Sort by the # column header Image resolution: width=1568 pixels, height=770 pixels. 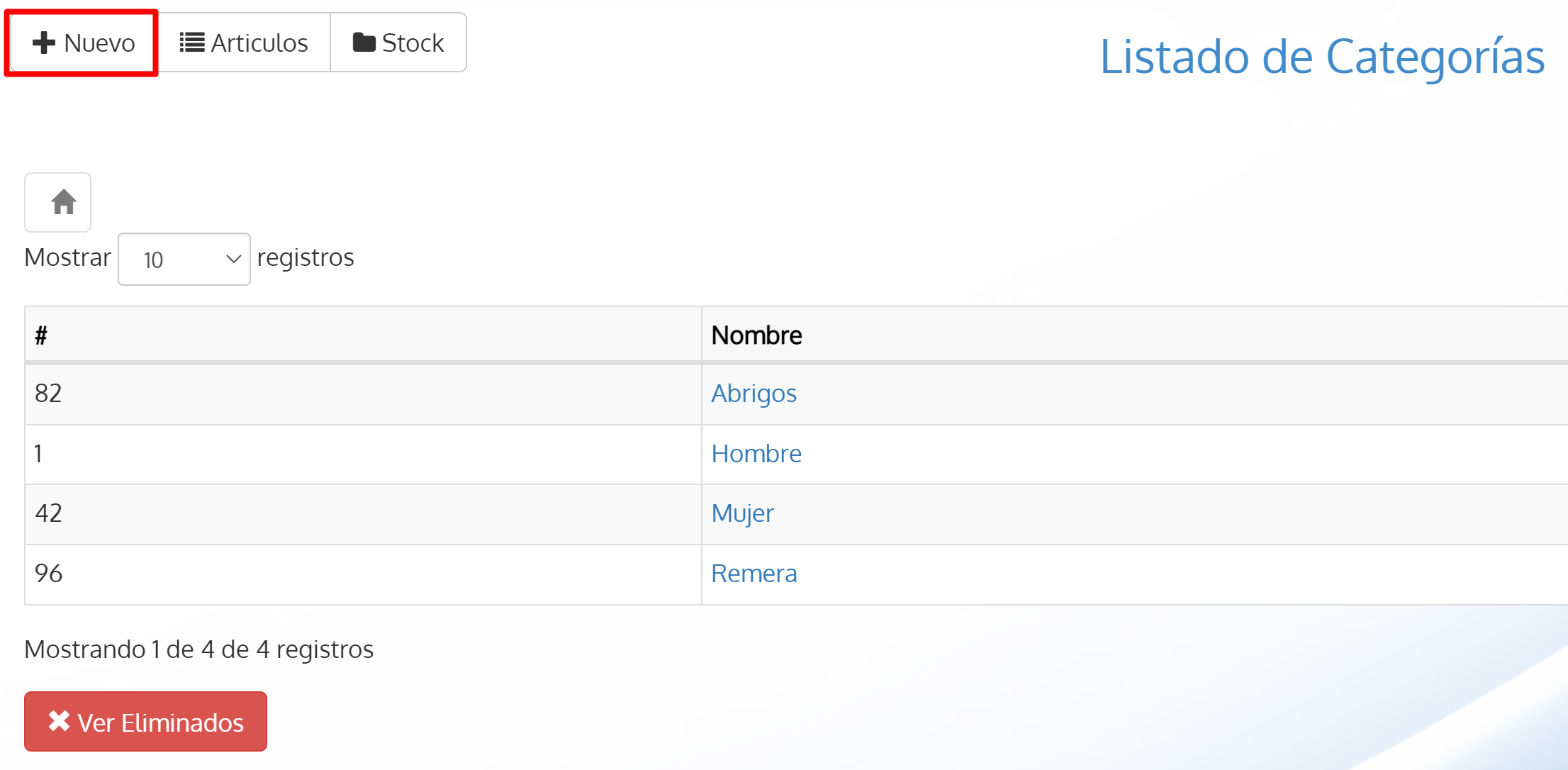41,334
